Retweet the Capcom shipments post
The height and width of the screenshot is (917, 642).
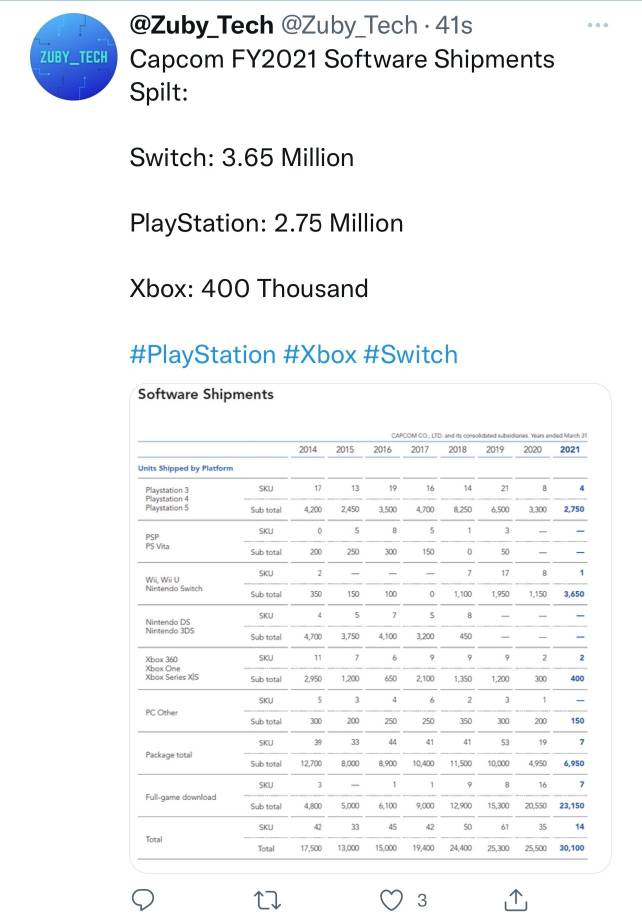(x=269, y=899)
